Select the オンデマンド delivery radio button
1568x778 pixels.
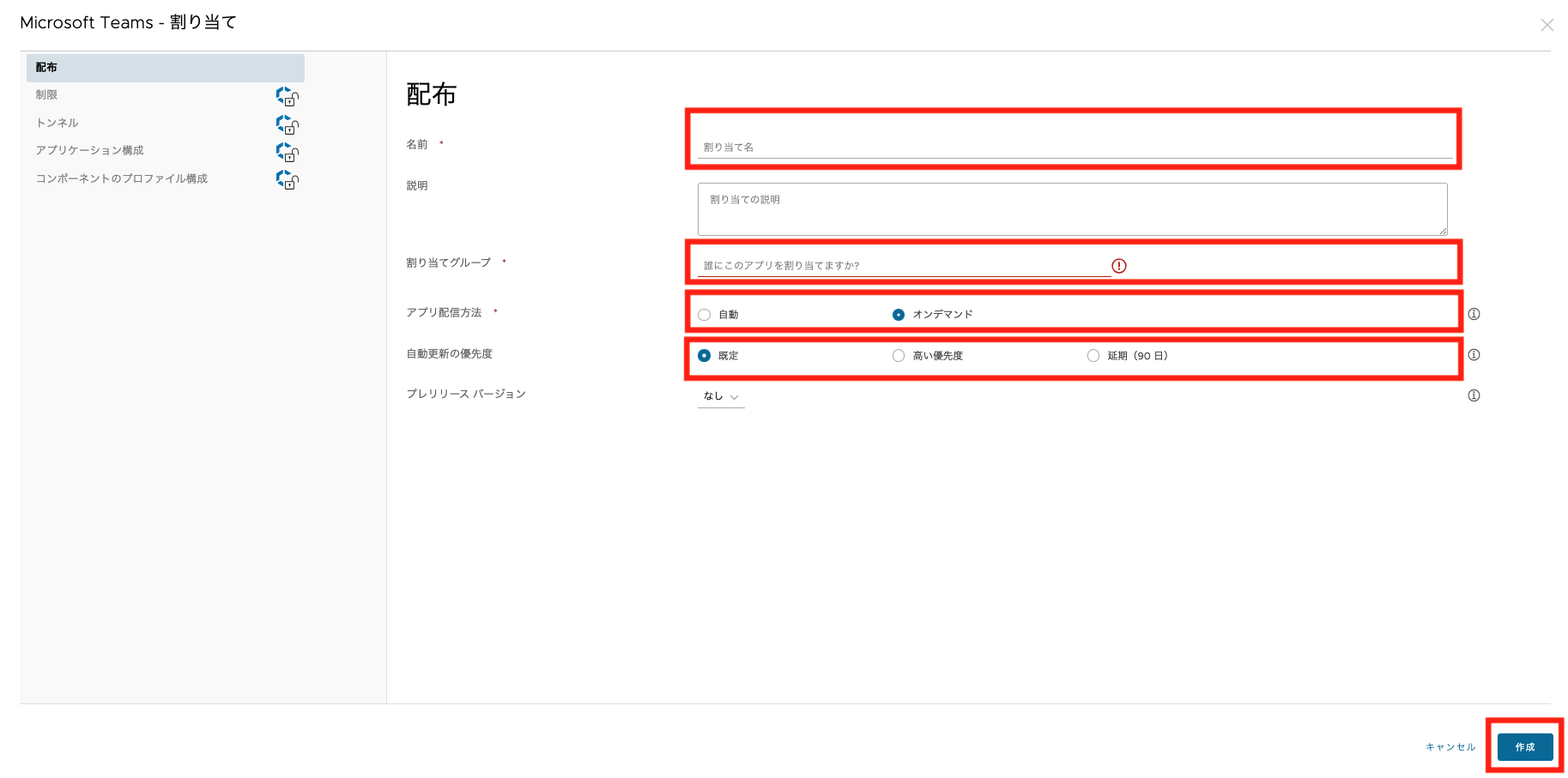coord(899,315)
